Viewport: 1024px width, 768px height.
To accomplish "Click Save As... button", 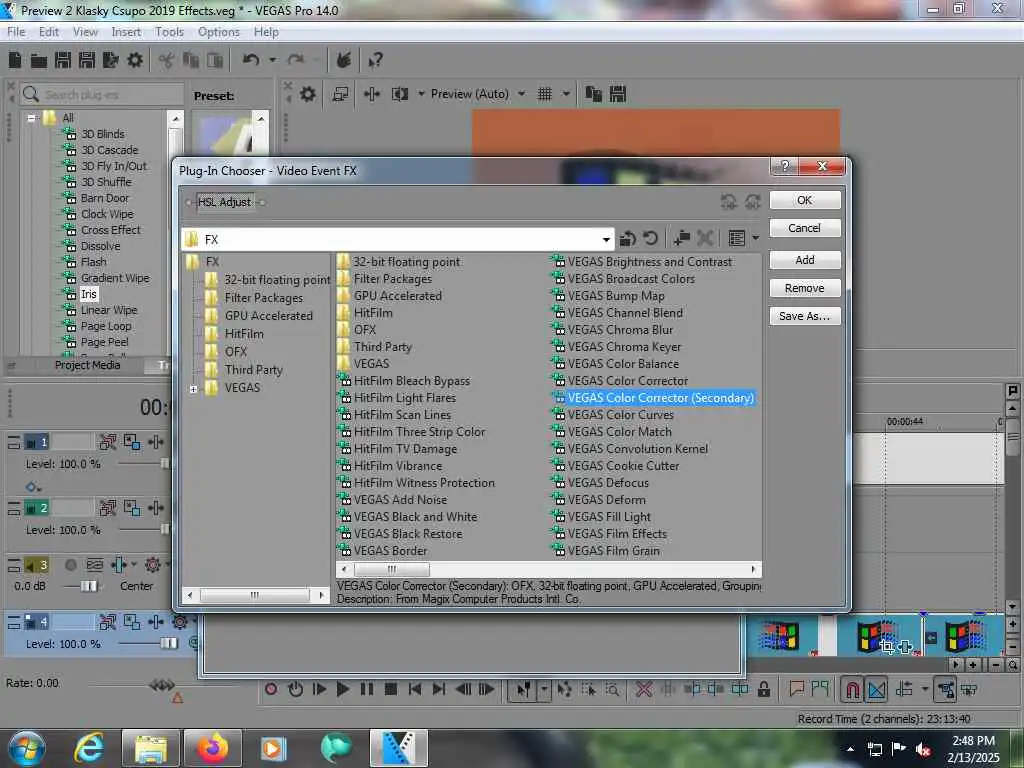I will tap(805, 316).
